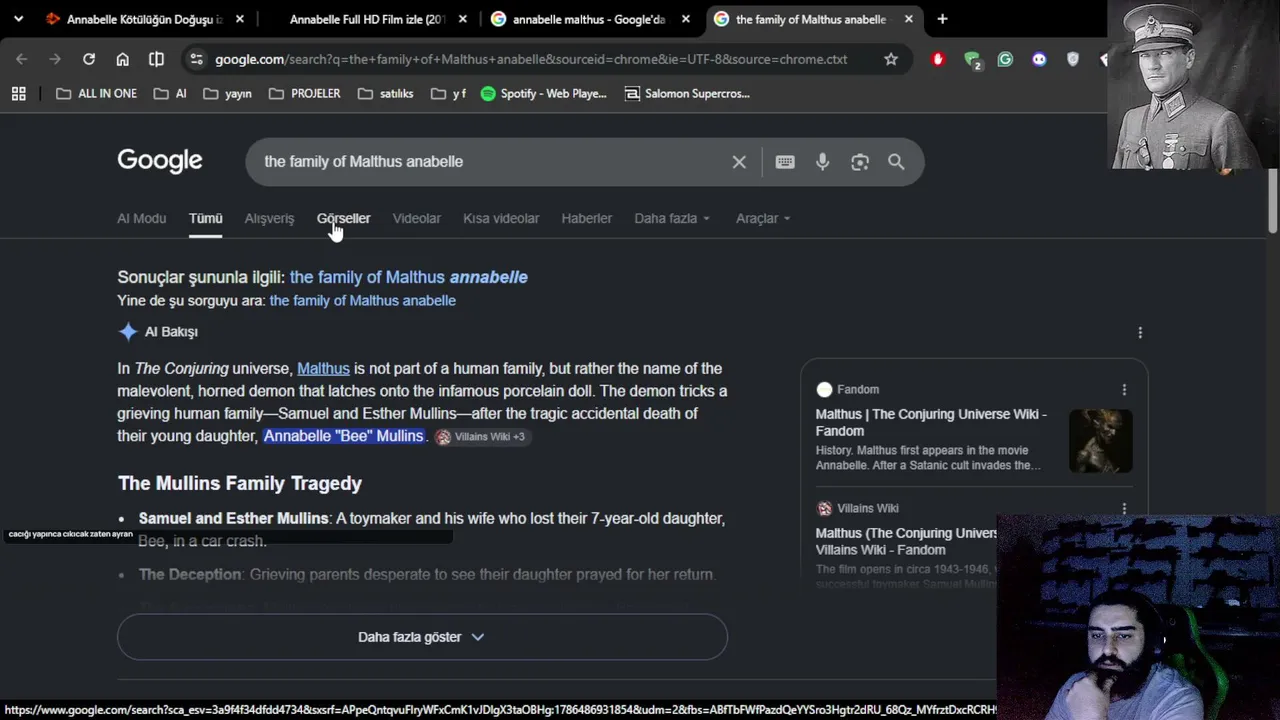This screenshot has height=720, width=1280.
Task: Open the PROJELER bookmark folder
Action: [304, 93]
